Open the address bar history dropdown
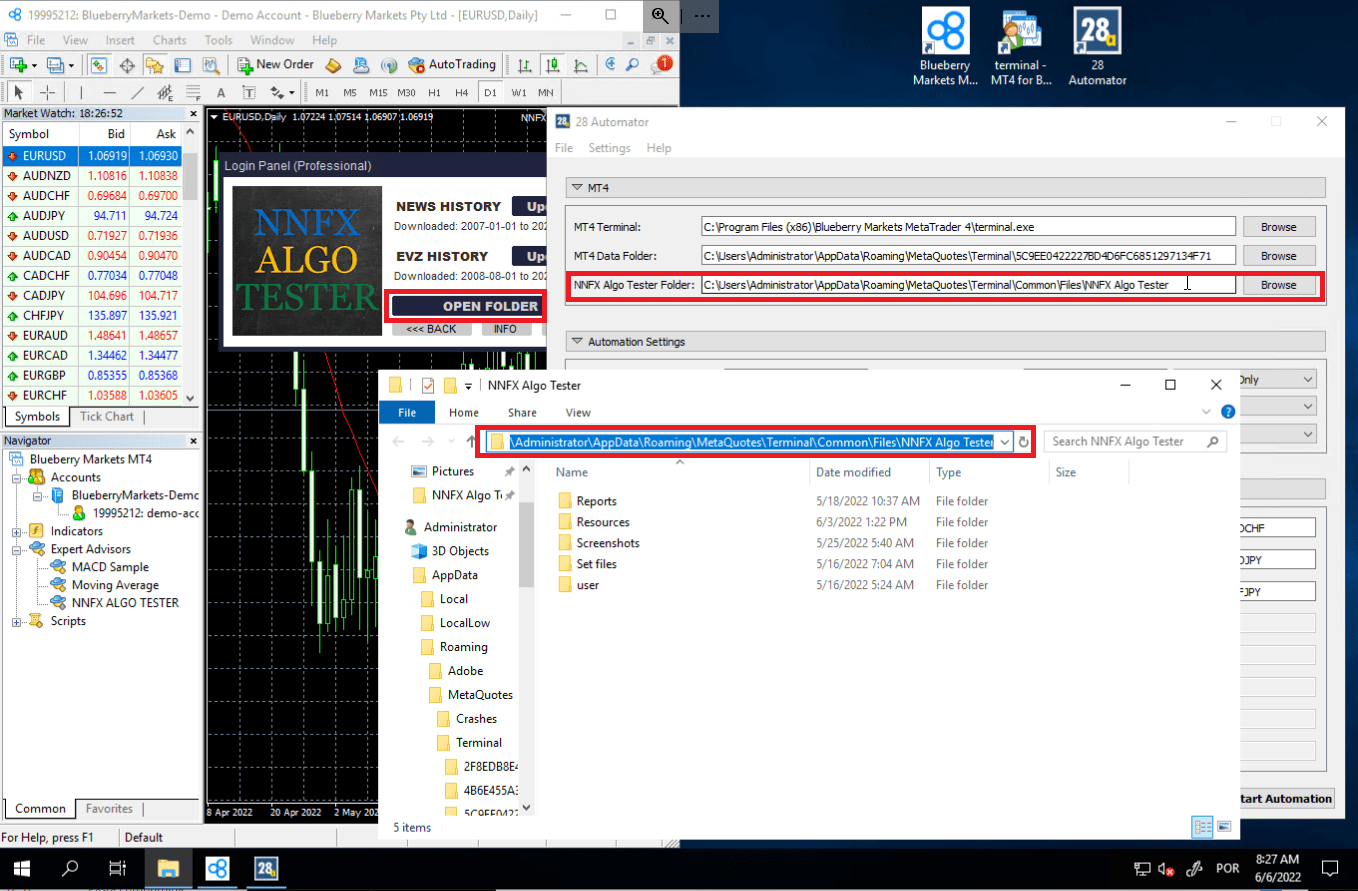Viewport: 1358px width, 891px height. [x=1005, y=441]
